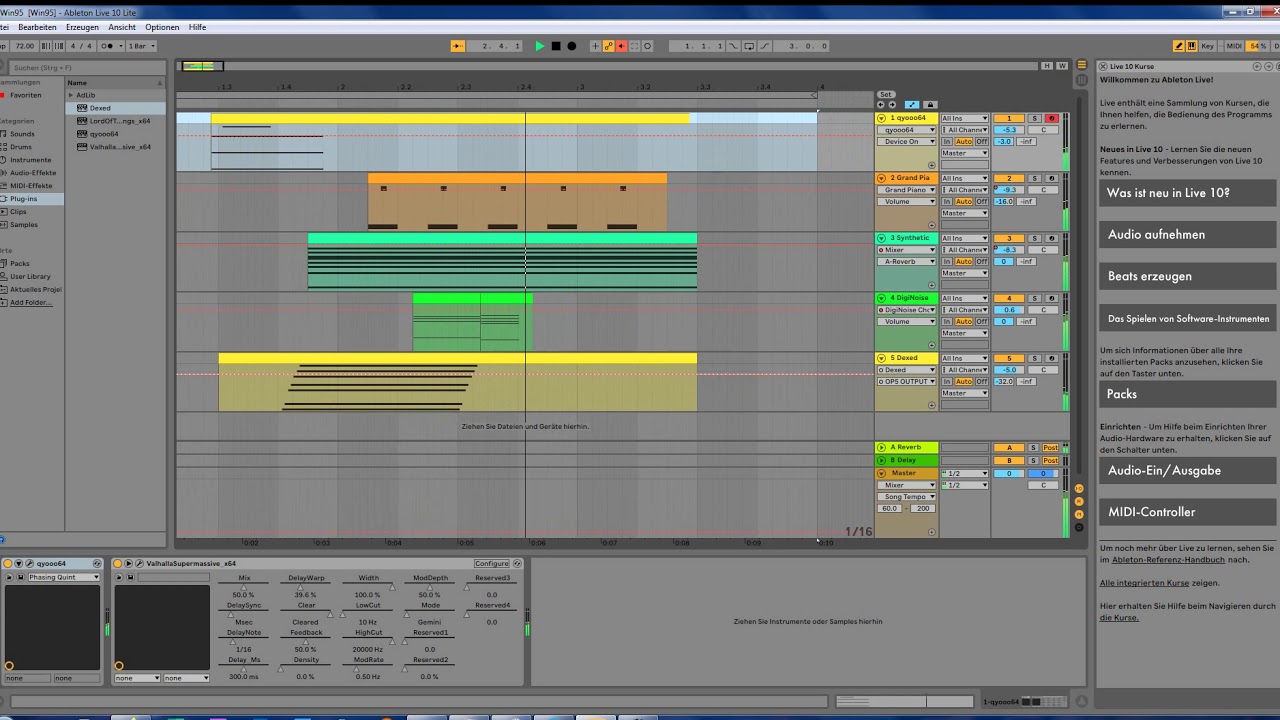
Task: Open track 5 Dexed device chooser dropdown
Action: [x=906, y=369]
